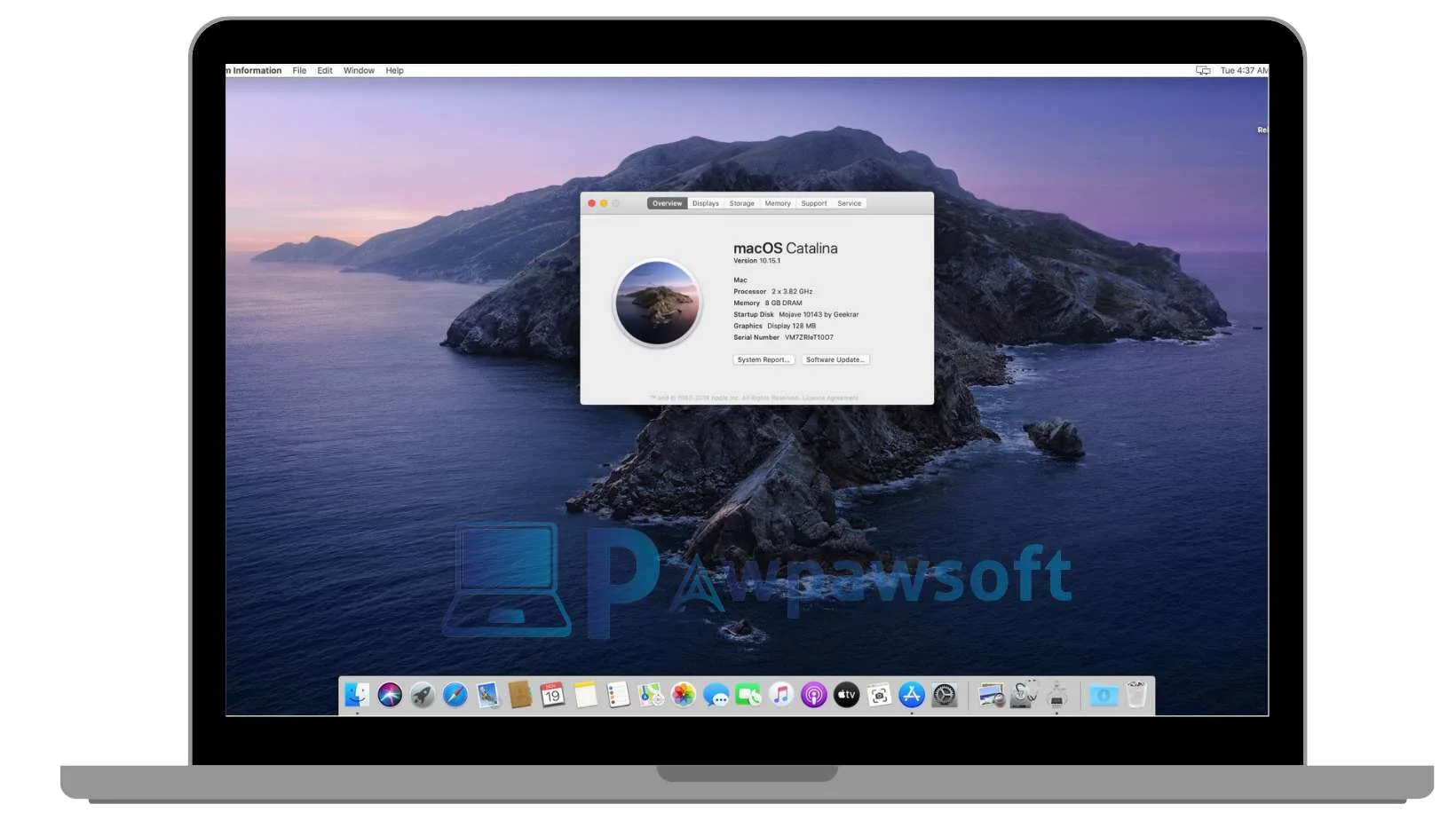Click the System Report button
1456x820 pixels.
(x=764, y=359)
